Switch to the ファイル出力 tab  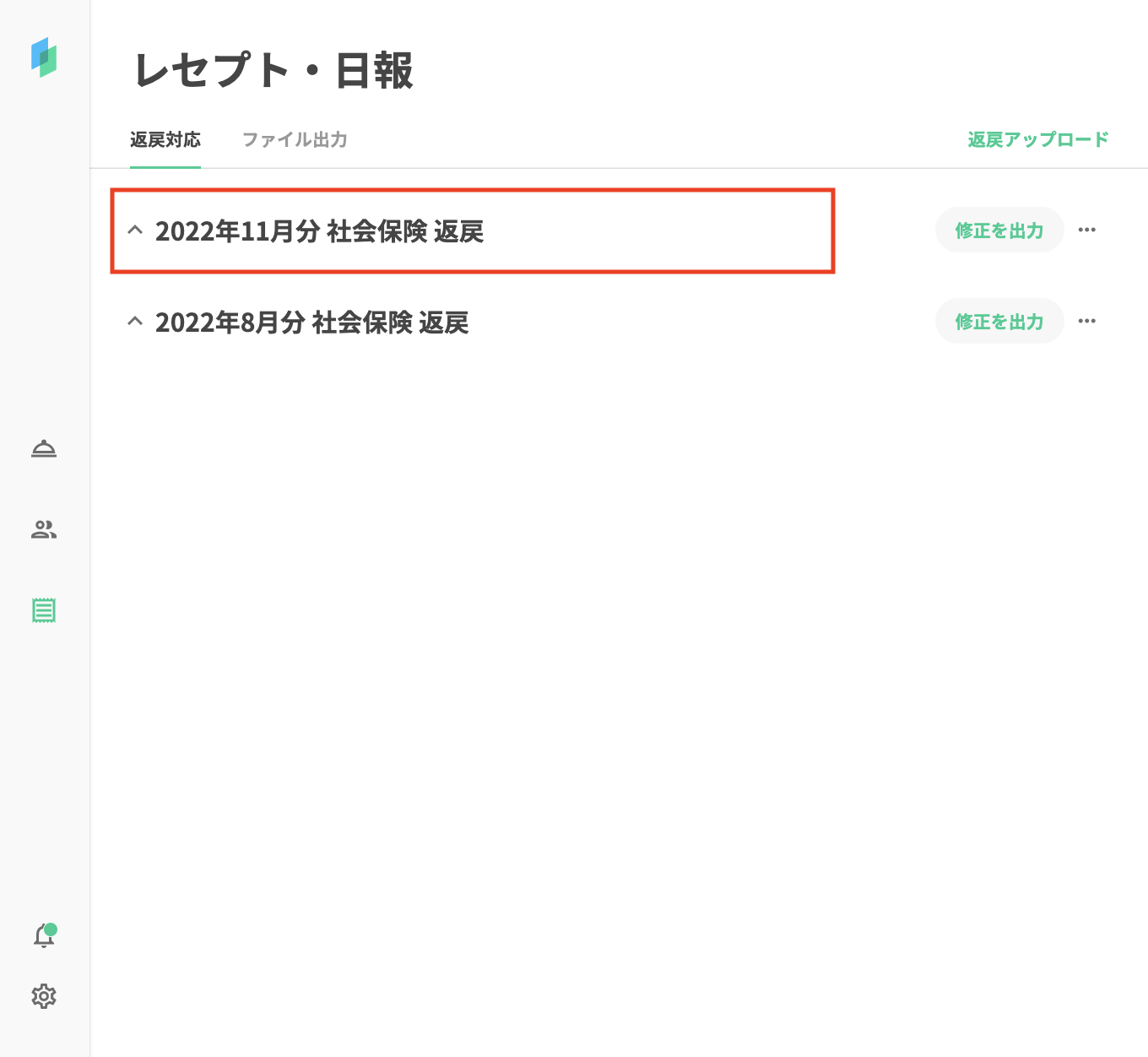[x=295, y=139]
